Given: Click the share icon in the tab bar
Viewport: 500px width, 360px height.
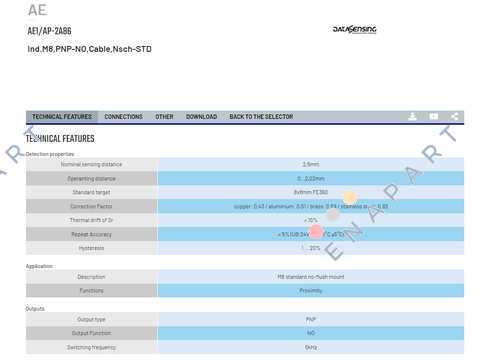Looking at the screenshot, I should click(454, 116).
